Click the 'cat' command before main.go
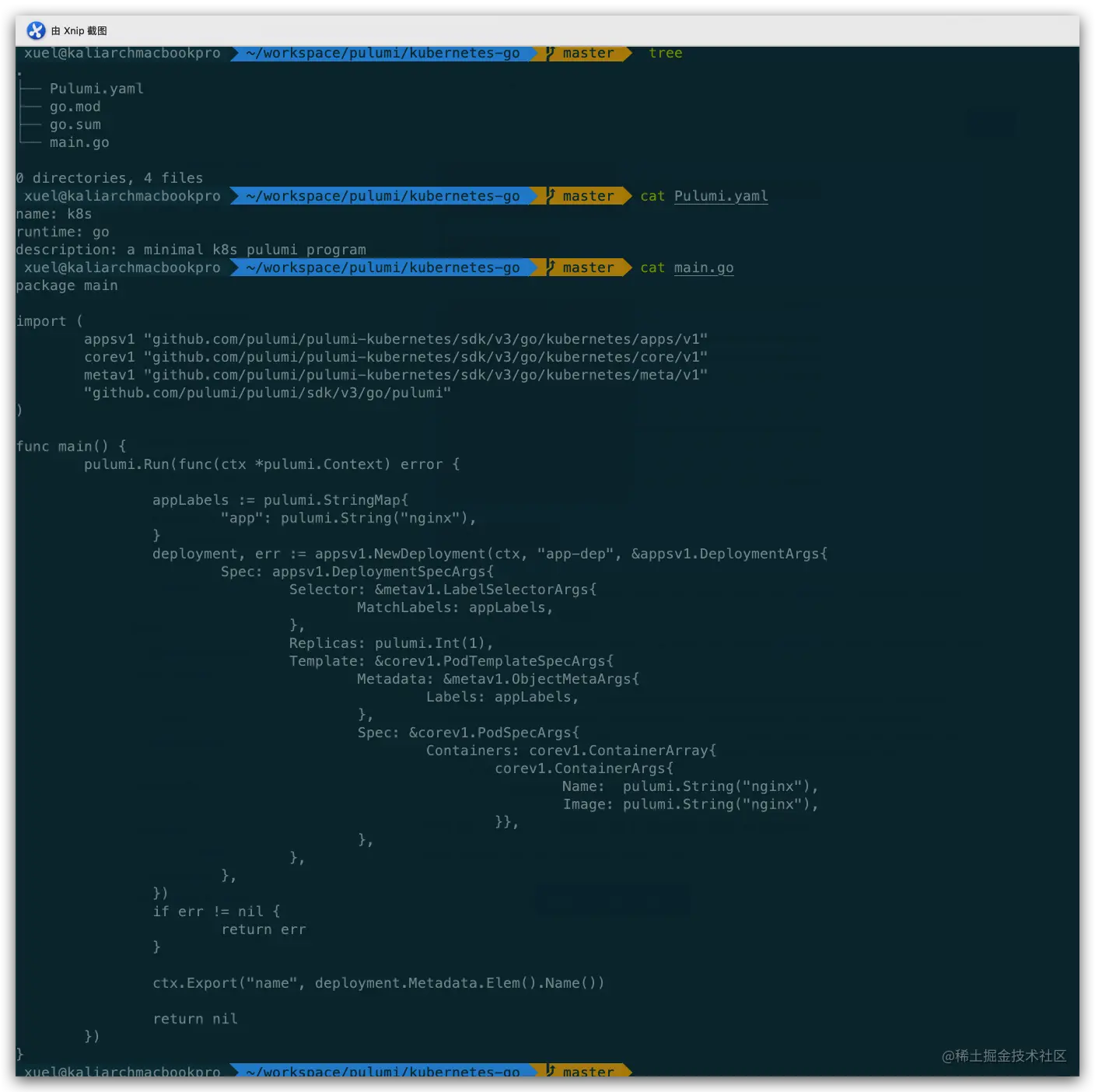 (652, 268)
